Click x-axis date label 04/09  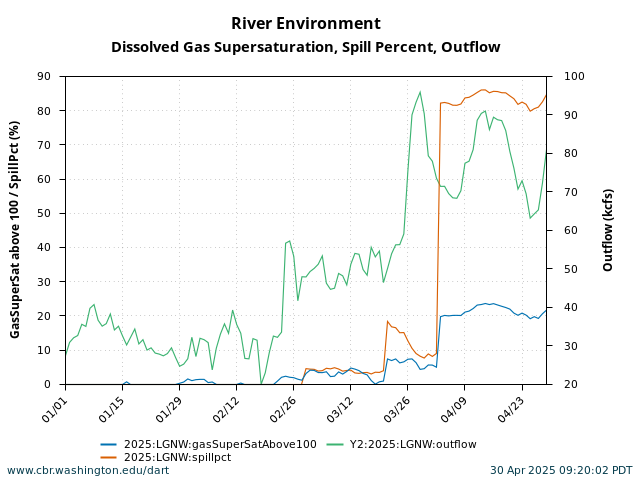pos(453,409)
